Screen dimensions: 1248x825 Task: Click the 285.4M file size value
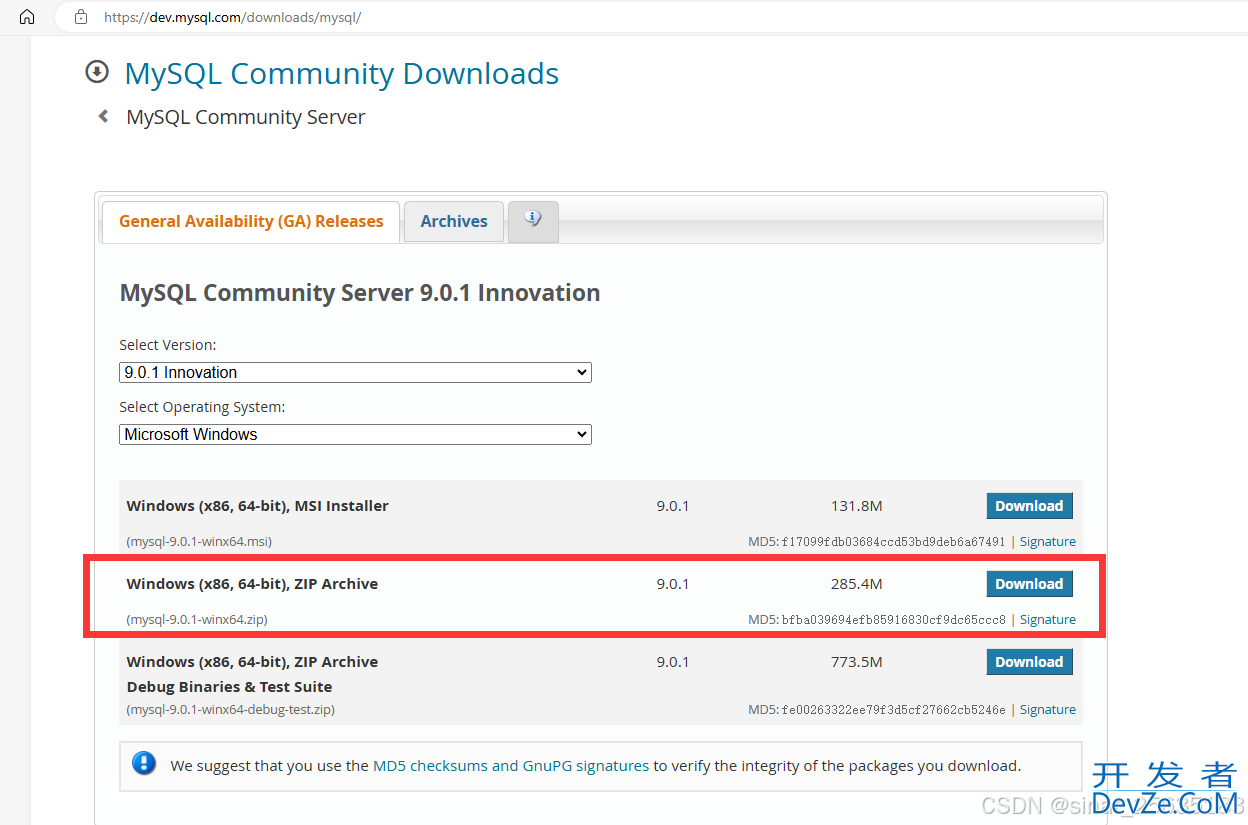coord(856,584)
